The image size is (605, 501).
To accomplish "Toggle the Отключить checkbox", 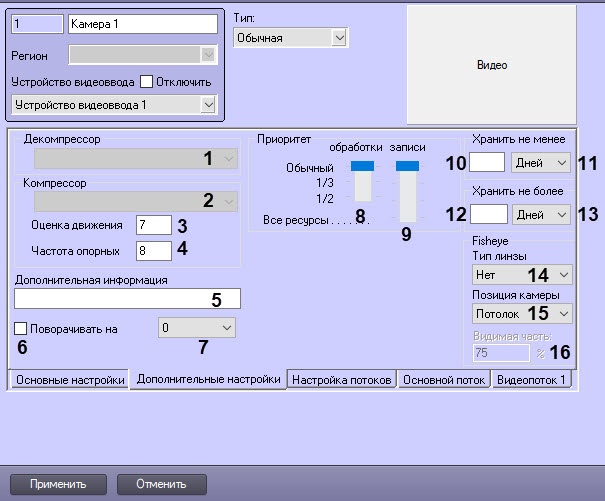I will (x=146, y=81).
